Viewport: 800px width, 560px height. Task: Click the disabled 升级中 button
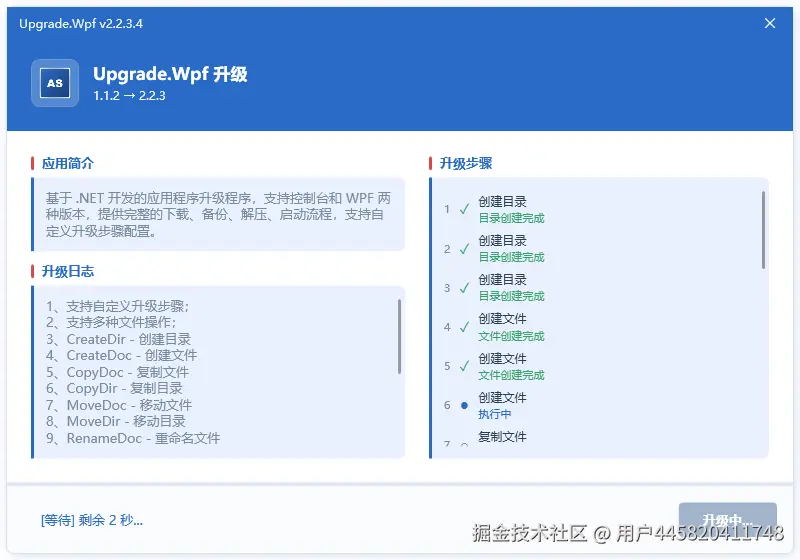pyautogui.click(x=728, y=520)
